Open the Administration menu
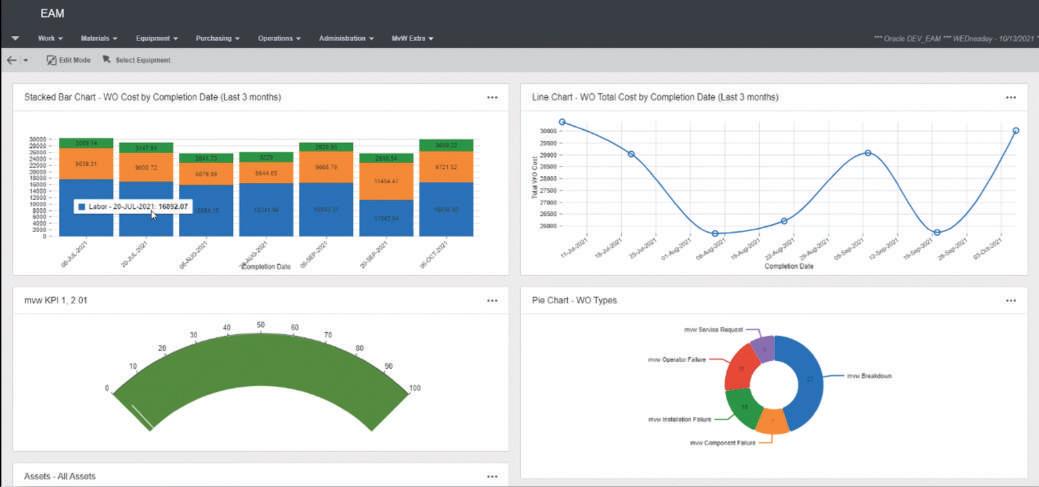This screenshot has height=487, width=1039. click(x=347, y=38)
